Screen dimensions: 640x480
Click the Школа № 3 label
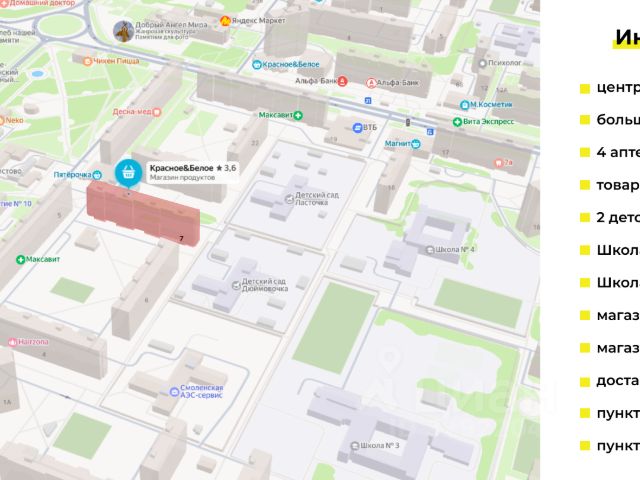click(380, 445)
